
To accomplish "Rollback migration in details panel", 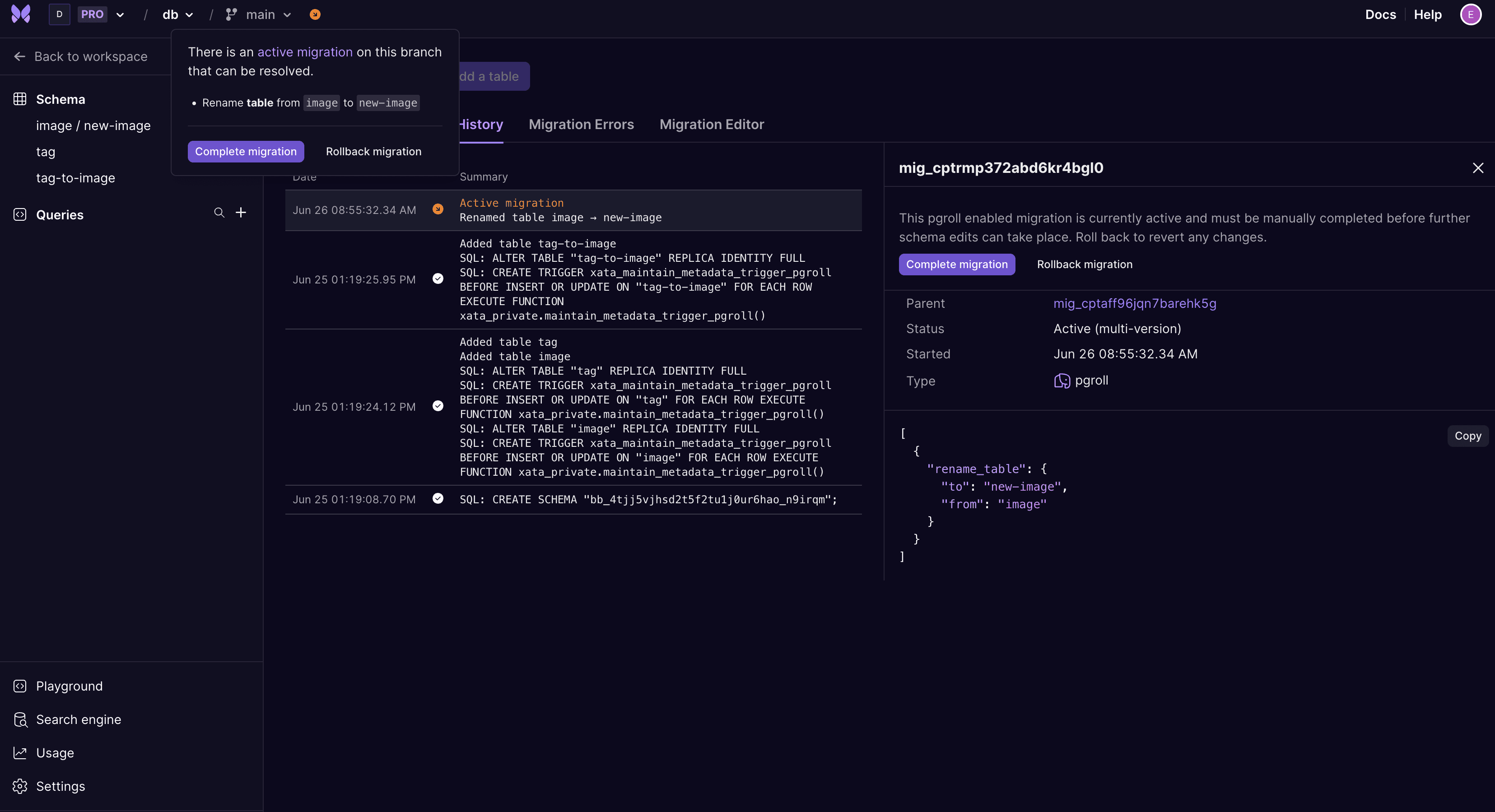I will click(1085, 264).
